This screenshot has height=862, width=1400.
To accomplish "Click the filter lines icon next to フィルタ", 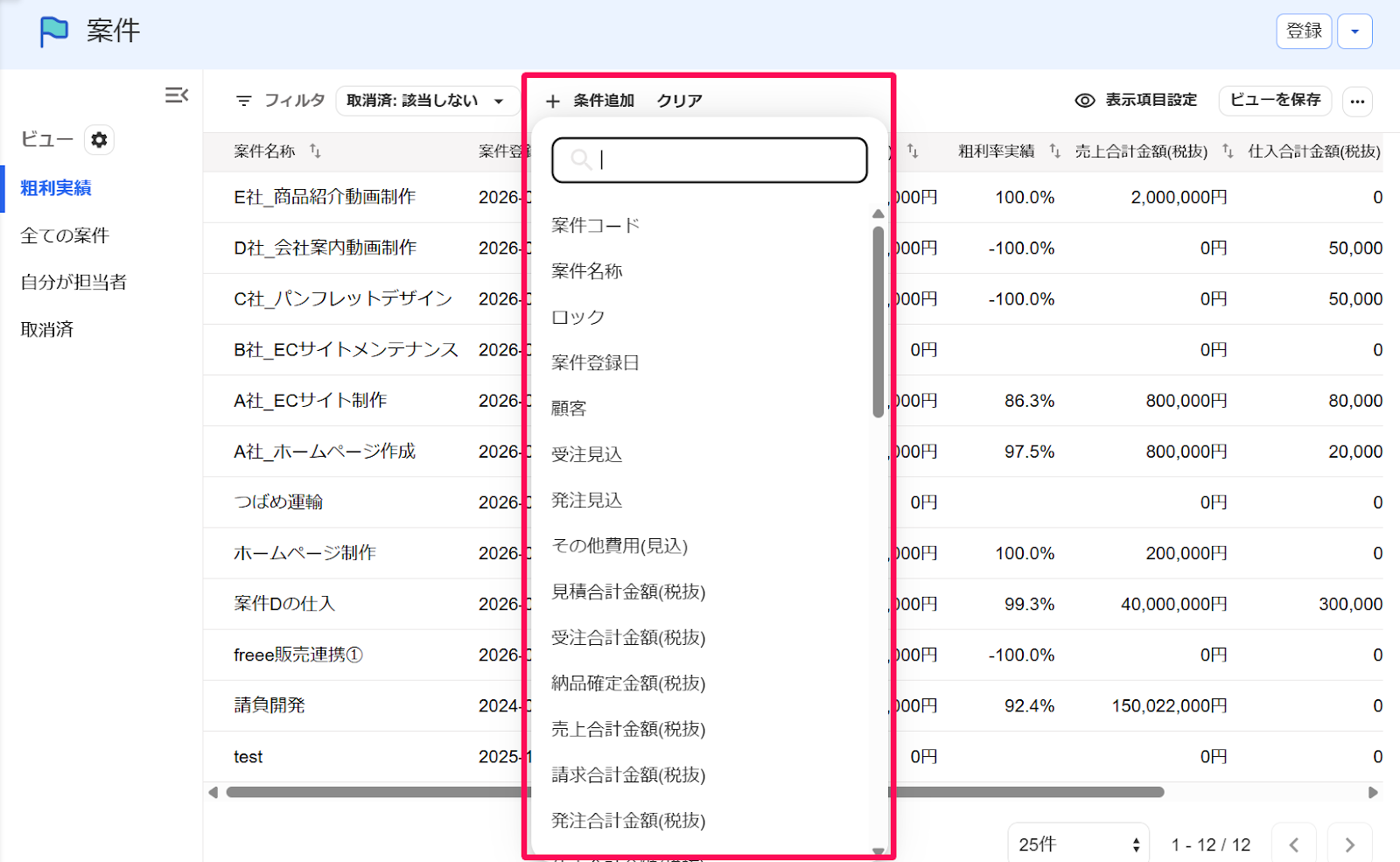I will pos(244,101).
